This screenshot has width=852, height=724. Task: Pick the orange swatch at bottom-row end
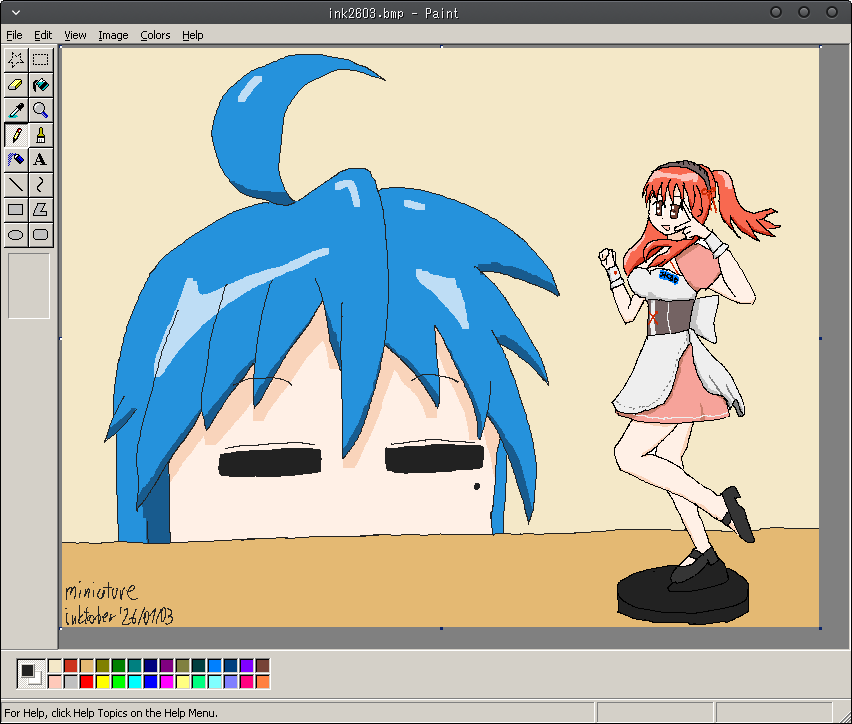pos(262,682)
